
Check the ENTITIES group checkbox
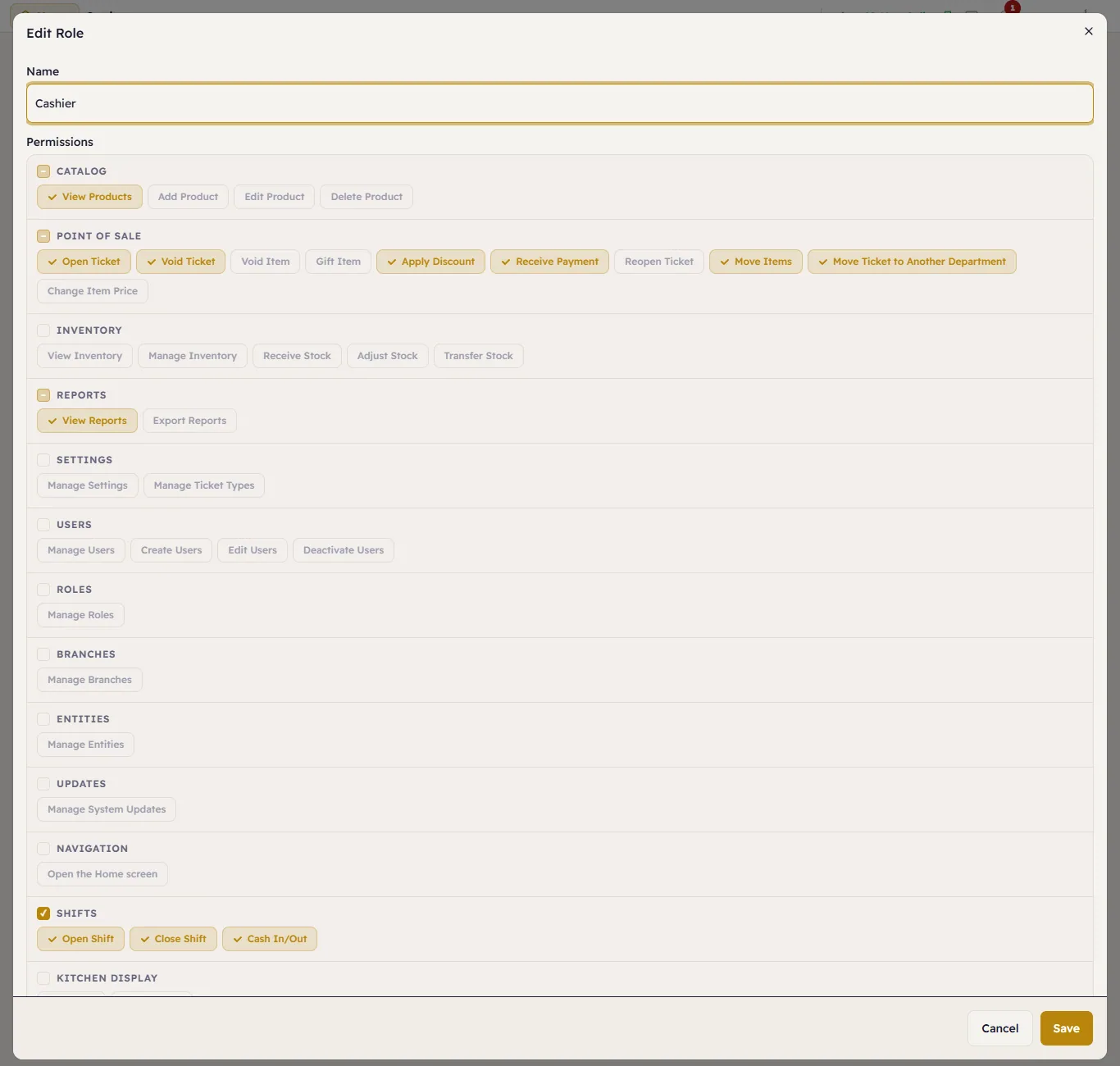[x=43, y=719]
